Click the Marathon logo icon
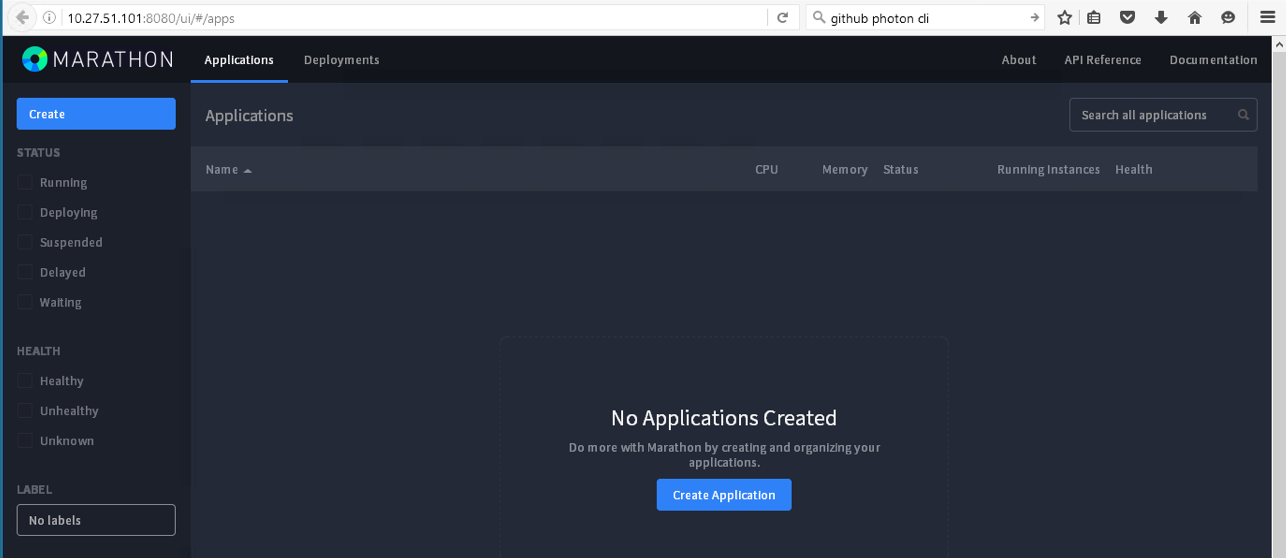This screenshot has width=1286, height=558. tap(34, 60)
